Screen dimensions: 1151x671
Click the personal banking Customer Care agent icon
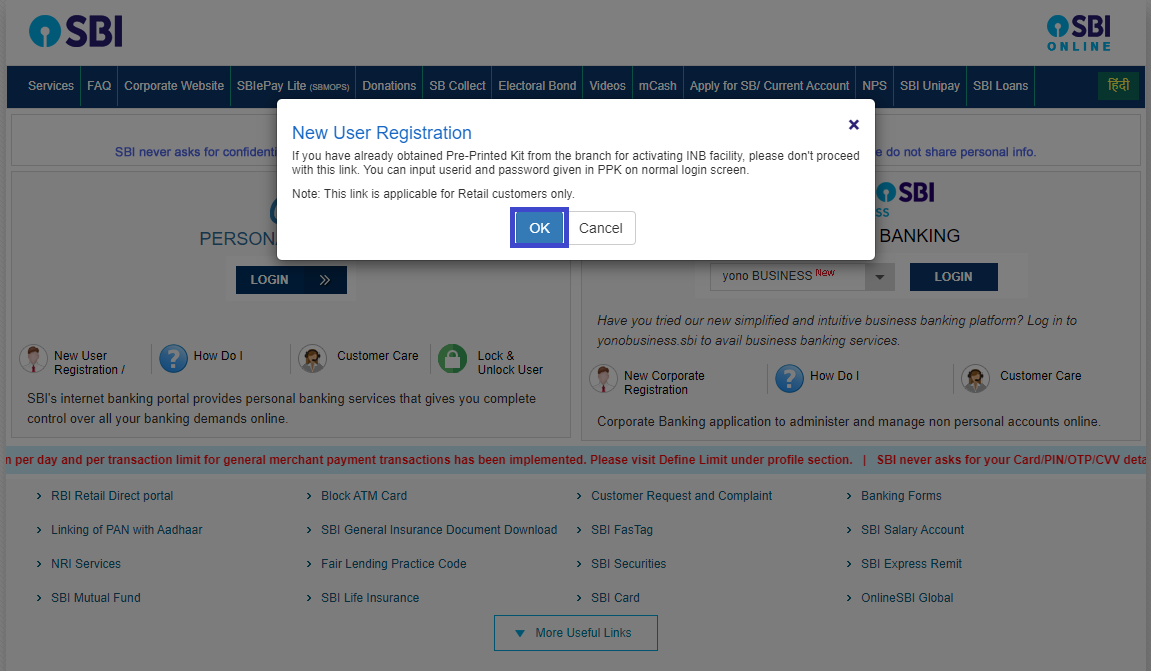click(x=312, y=359)
